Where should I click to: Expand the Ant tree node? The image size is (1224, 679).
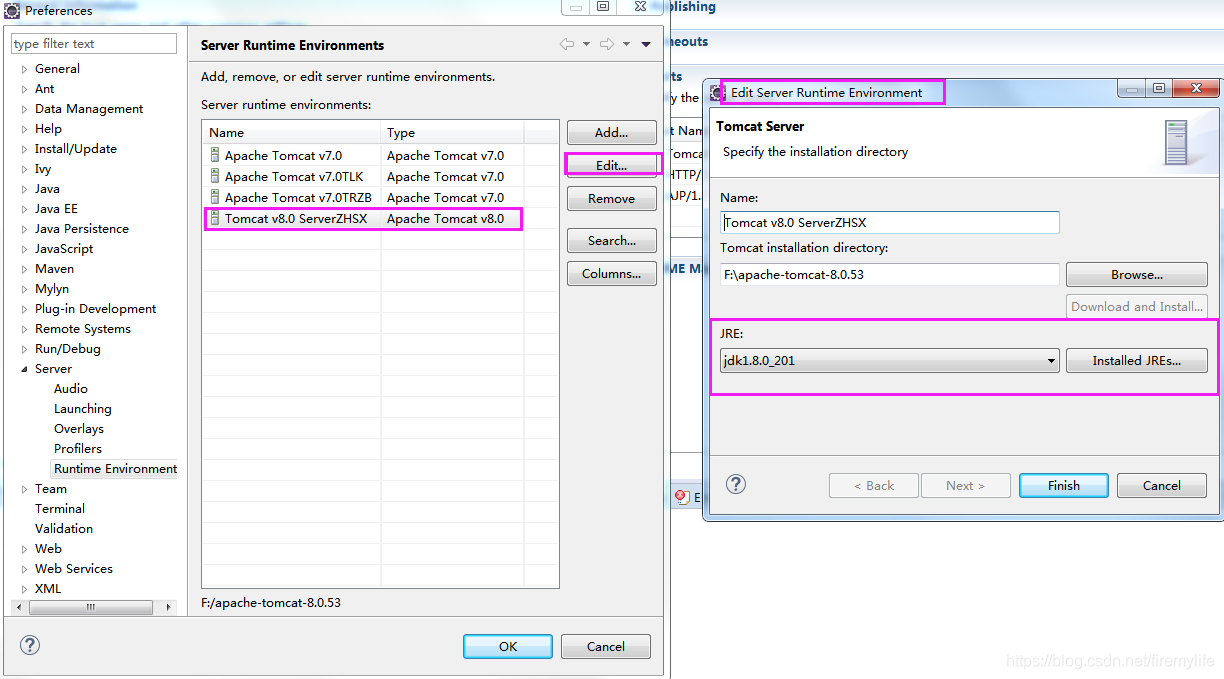25,89
